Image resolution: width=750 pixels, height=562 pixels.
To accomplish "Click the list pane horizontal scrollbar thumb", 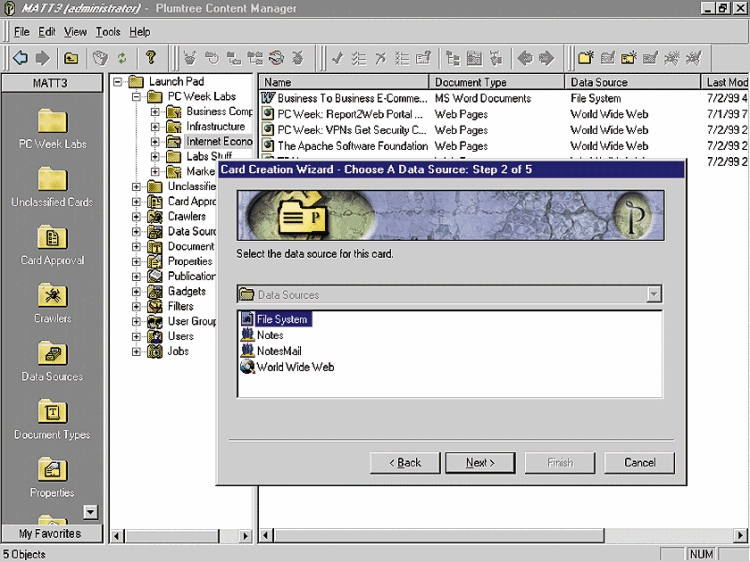I will point(439,535).
